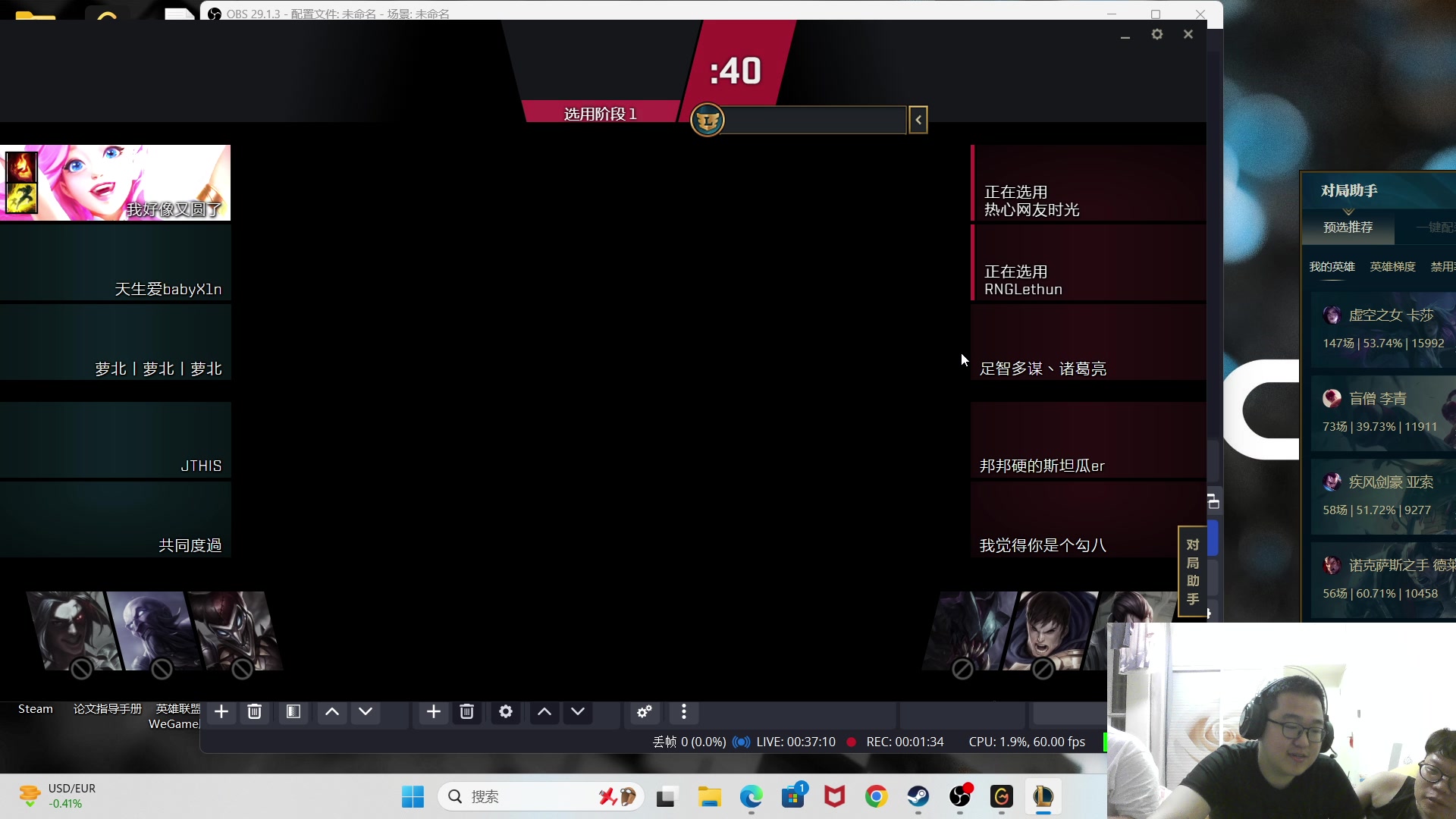The width and height of the screenshot is (1456, 819).
Task: Open the audio mixer three-dot menu
Action: pyautogui.click(x=684, y=711)
